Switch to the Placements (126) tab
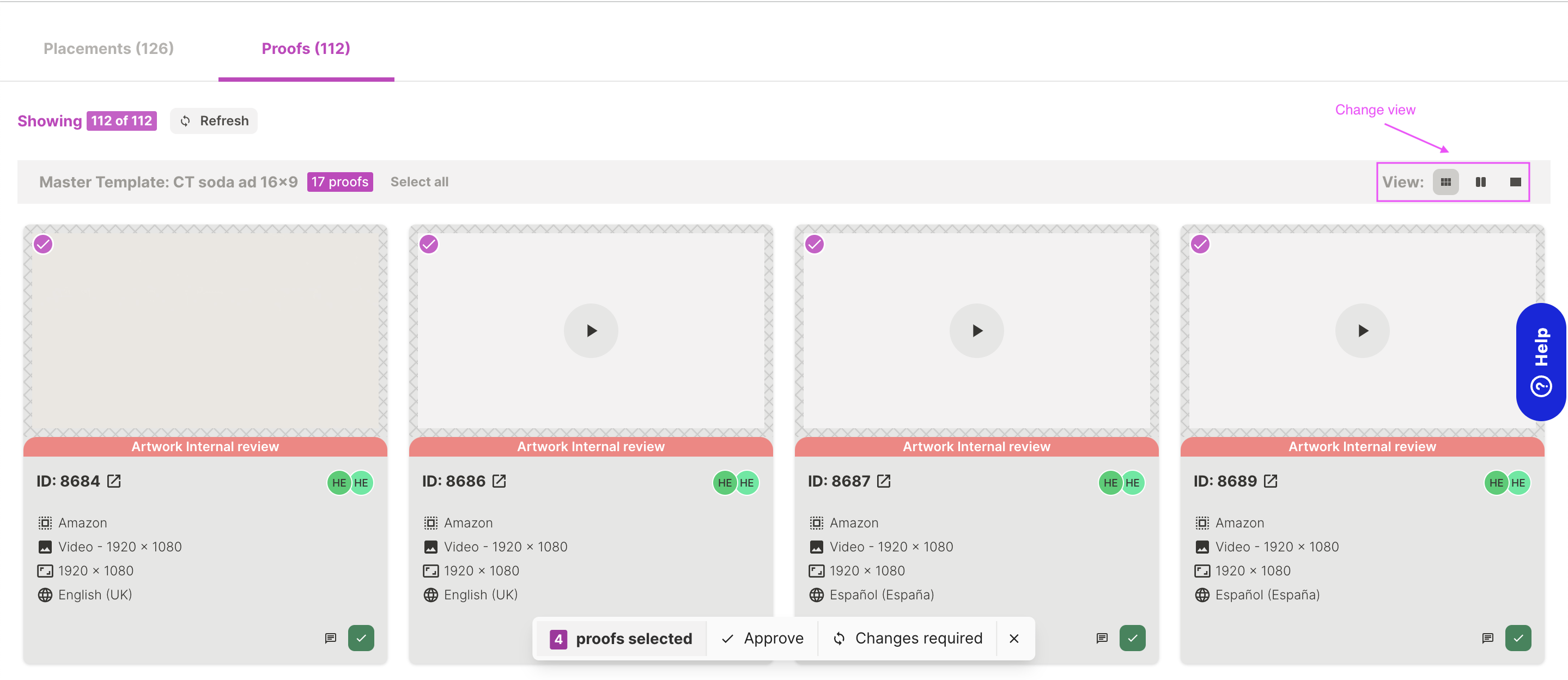This screenshot has height=680, width=1568. pyautogui.click(x=108, y=48)
